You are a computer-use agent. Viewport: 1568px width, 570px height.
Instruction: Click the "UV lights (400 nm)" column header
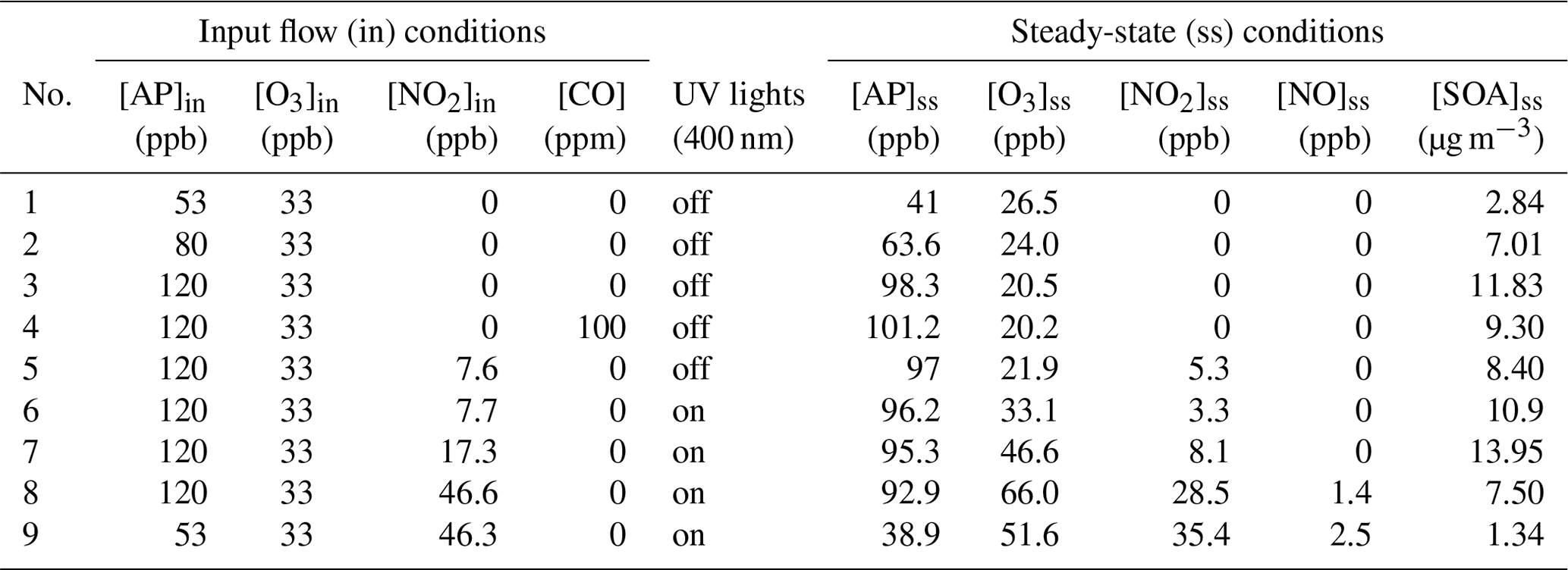tap(737, 117)
